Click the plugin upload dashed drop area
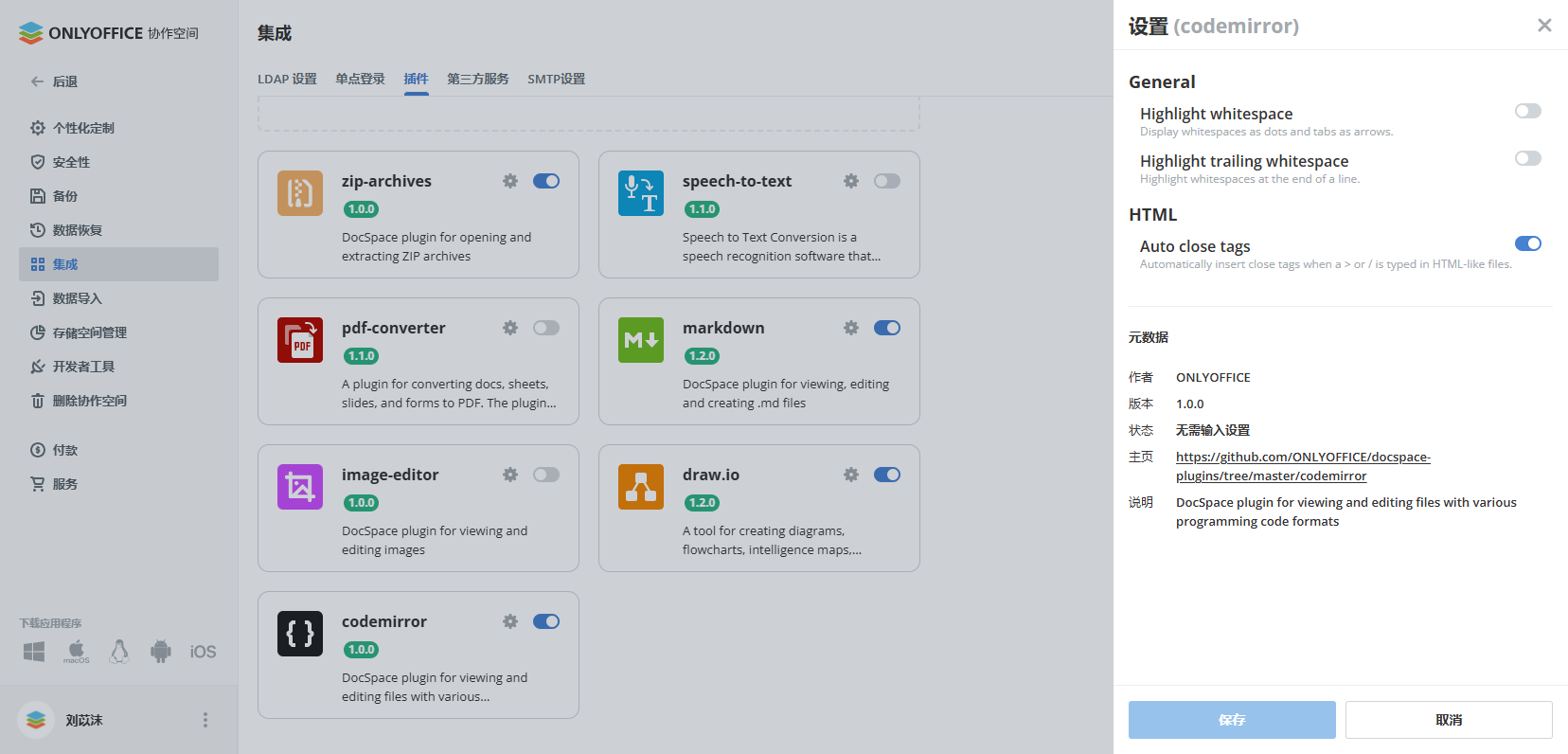This screenshot has height=754, width=1568. coord(589,114)
